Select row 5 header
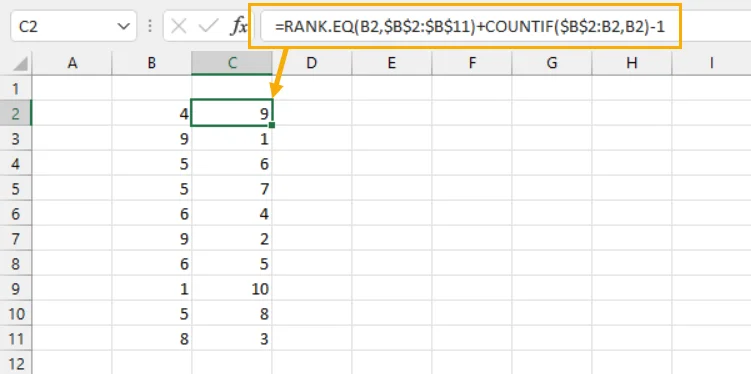Screen dimensions: 751x374 point(16,189)
